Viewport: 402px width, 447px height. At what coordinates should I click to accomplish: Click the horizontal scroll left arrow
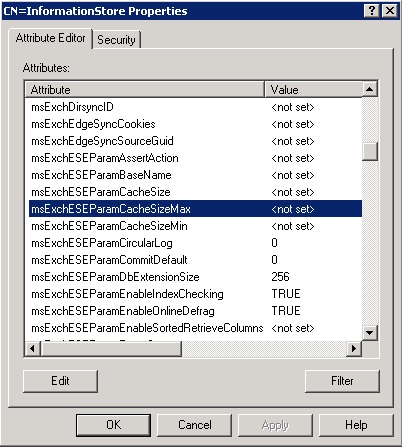click(x=32, y=349)
